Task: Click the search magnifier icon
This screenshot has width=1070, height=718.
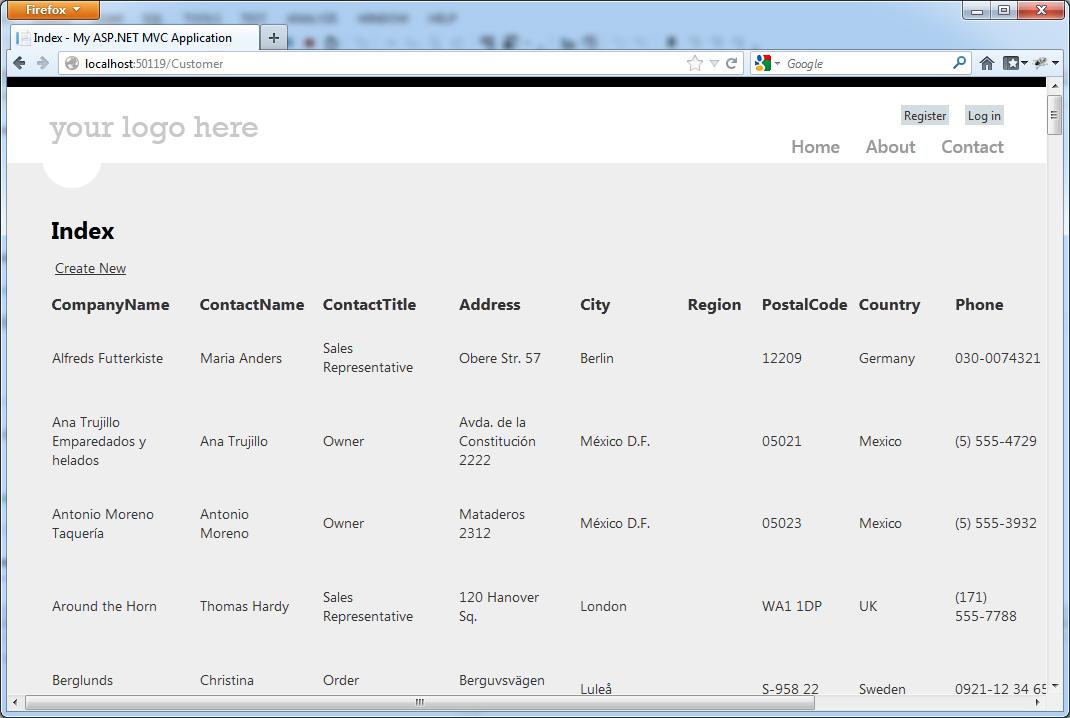Action: [x=959, y=63]
